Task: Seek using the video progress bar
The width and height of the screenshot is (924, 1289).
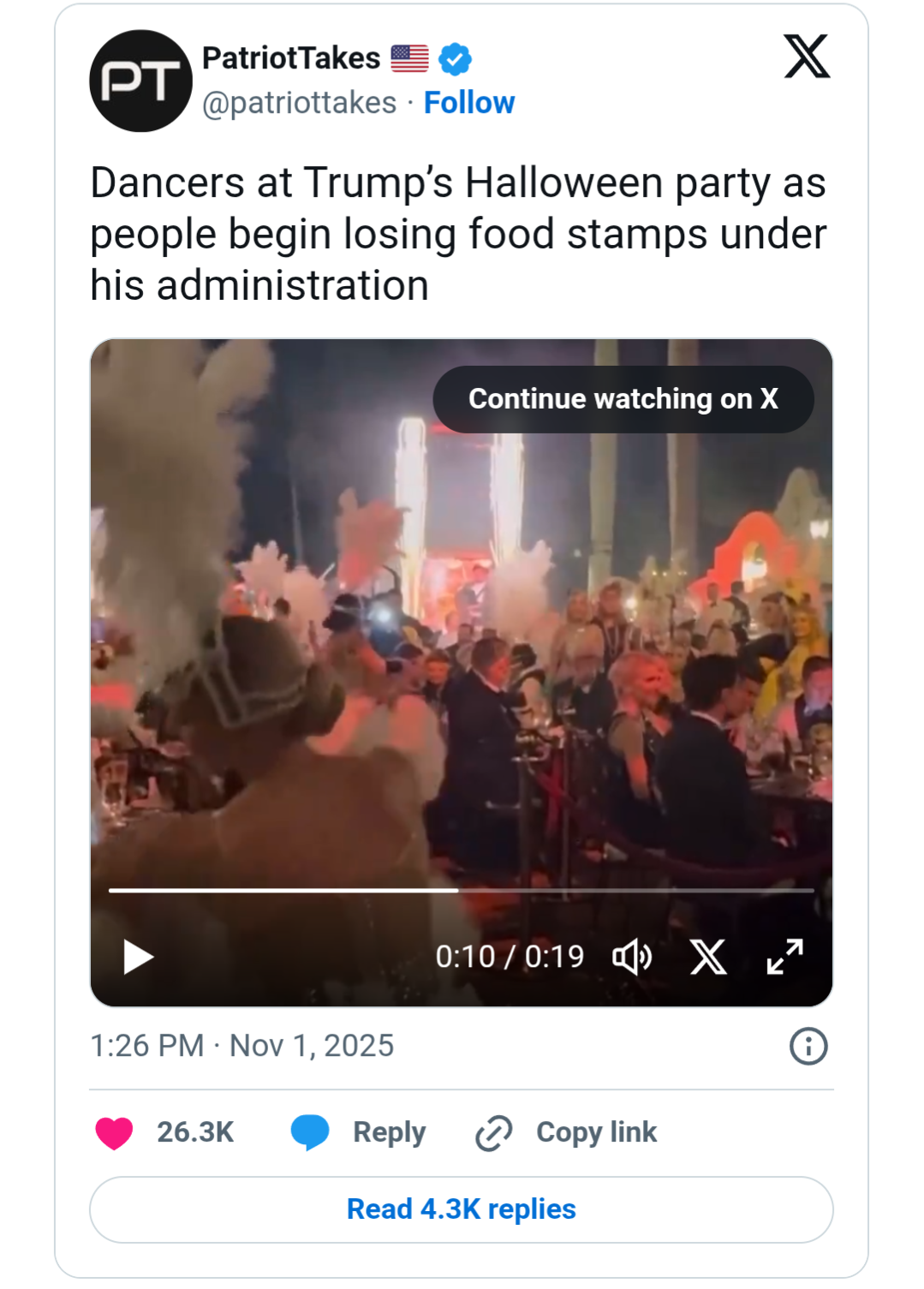Action: (x=461, y=891)
